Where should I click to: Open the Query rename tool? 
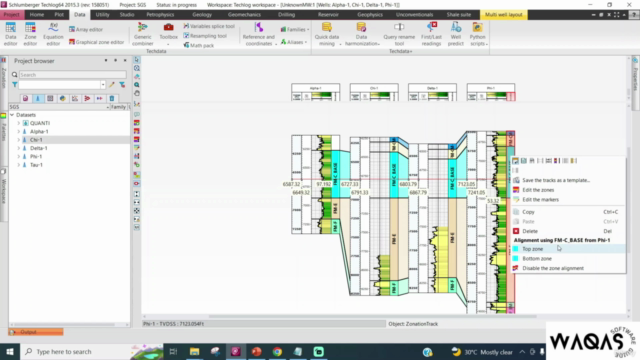coord(399,34)
